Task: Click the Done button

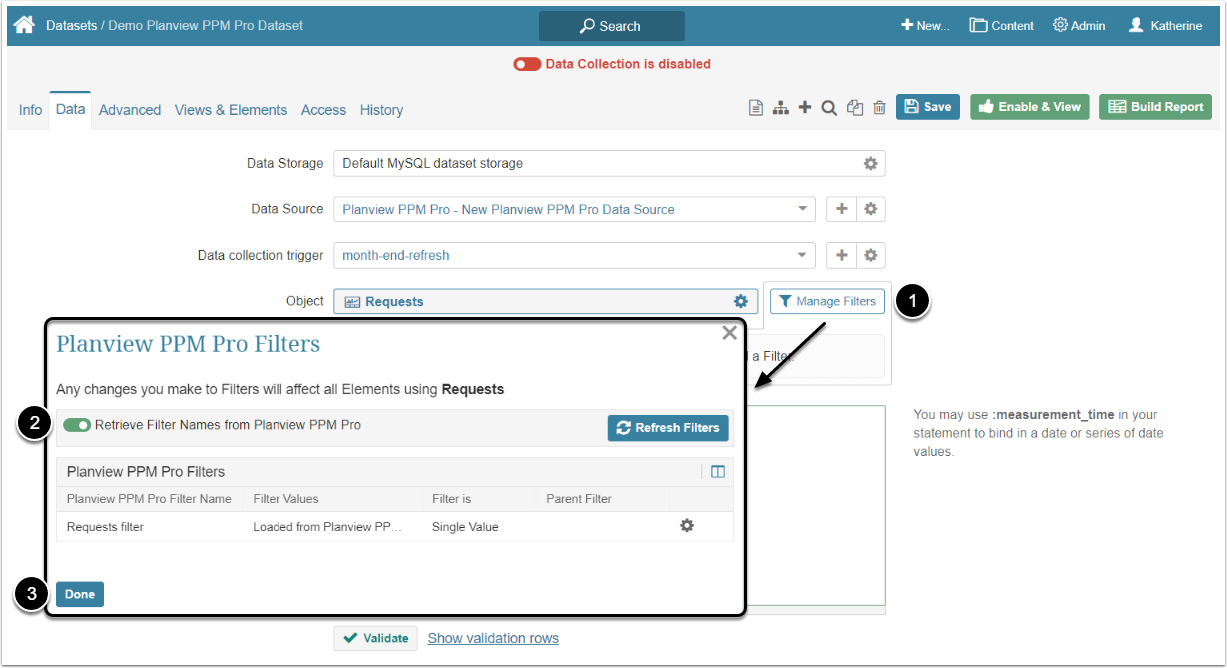Action: (80, 594)
